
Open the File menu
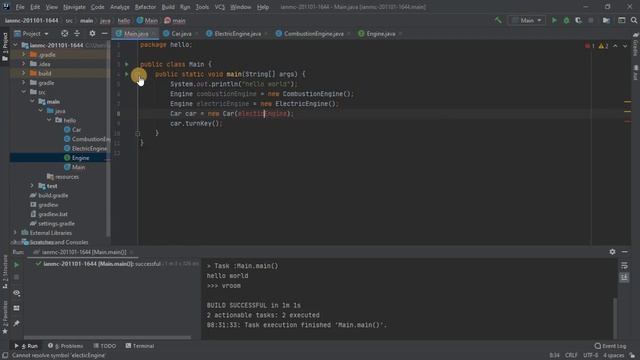tap(20, 7)
